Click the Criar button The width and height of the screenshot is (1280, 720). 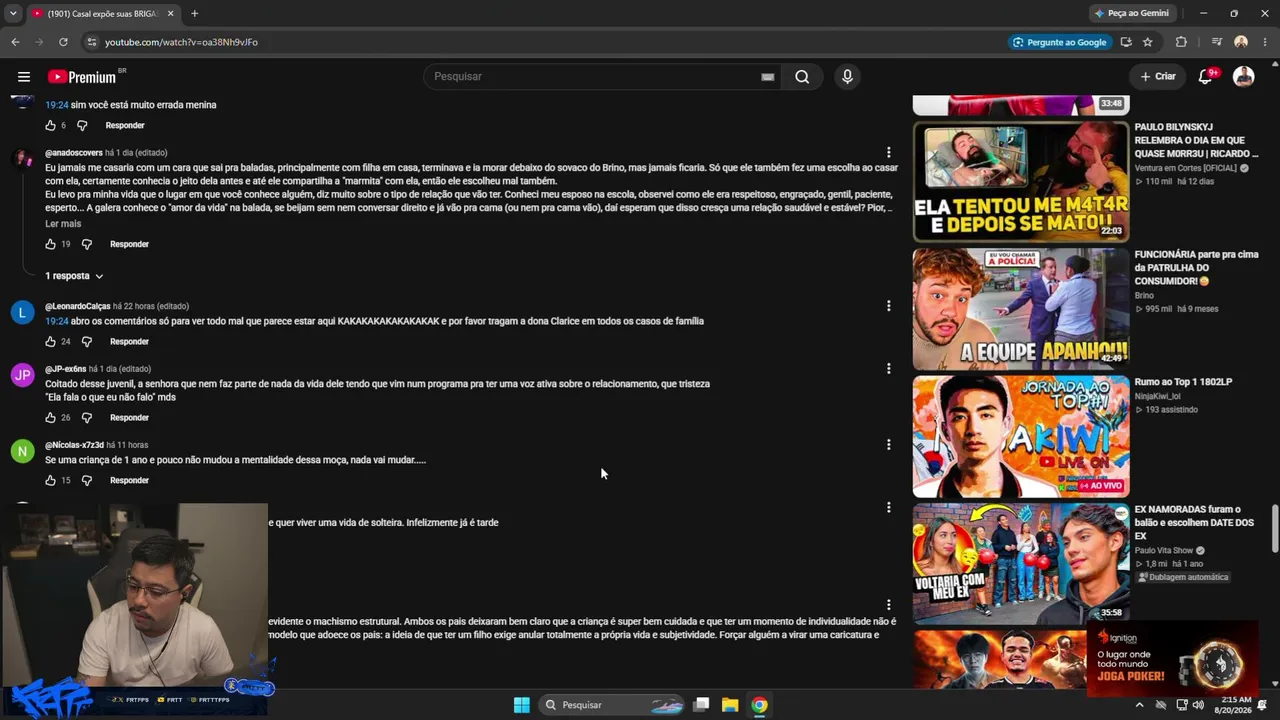tap(1158, 77)
